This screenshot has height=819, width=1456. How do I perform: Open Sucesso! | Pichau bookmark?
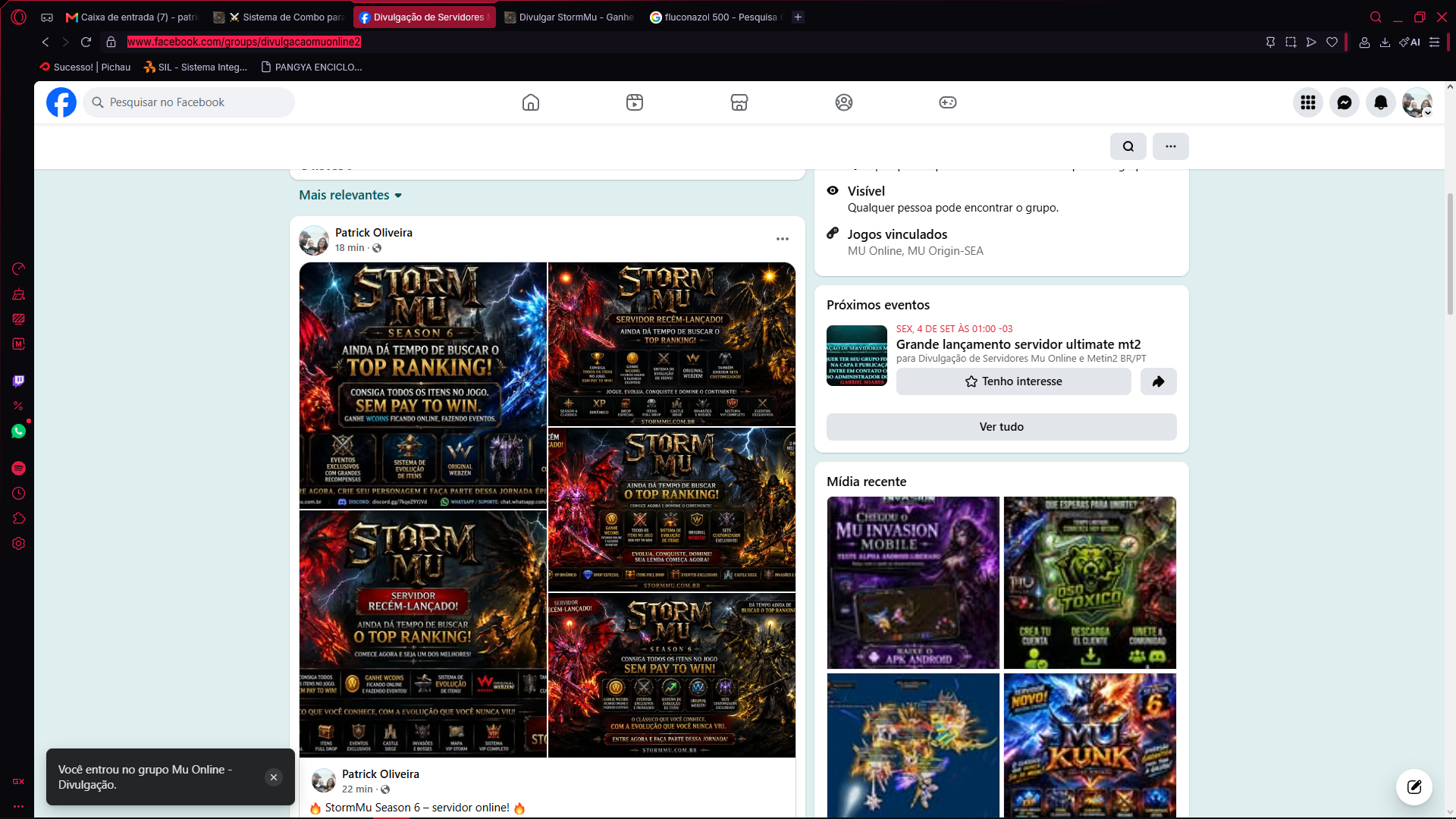click(85, 67)
